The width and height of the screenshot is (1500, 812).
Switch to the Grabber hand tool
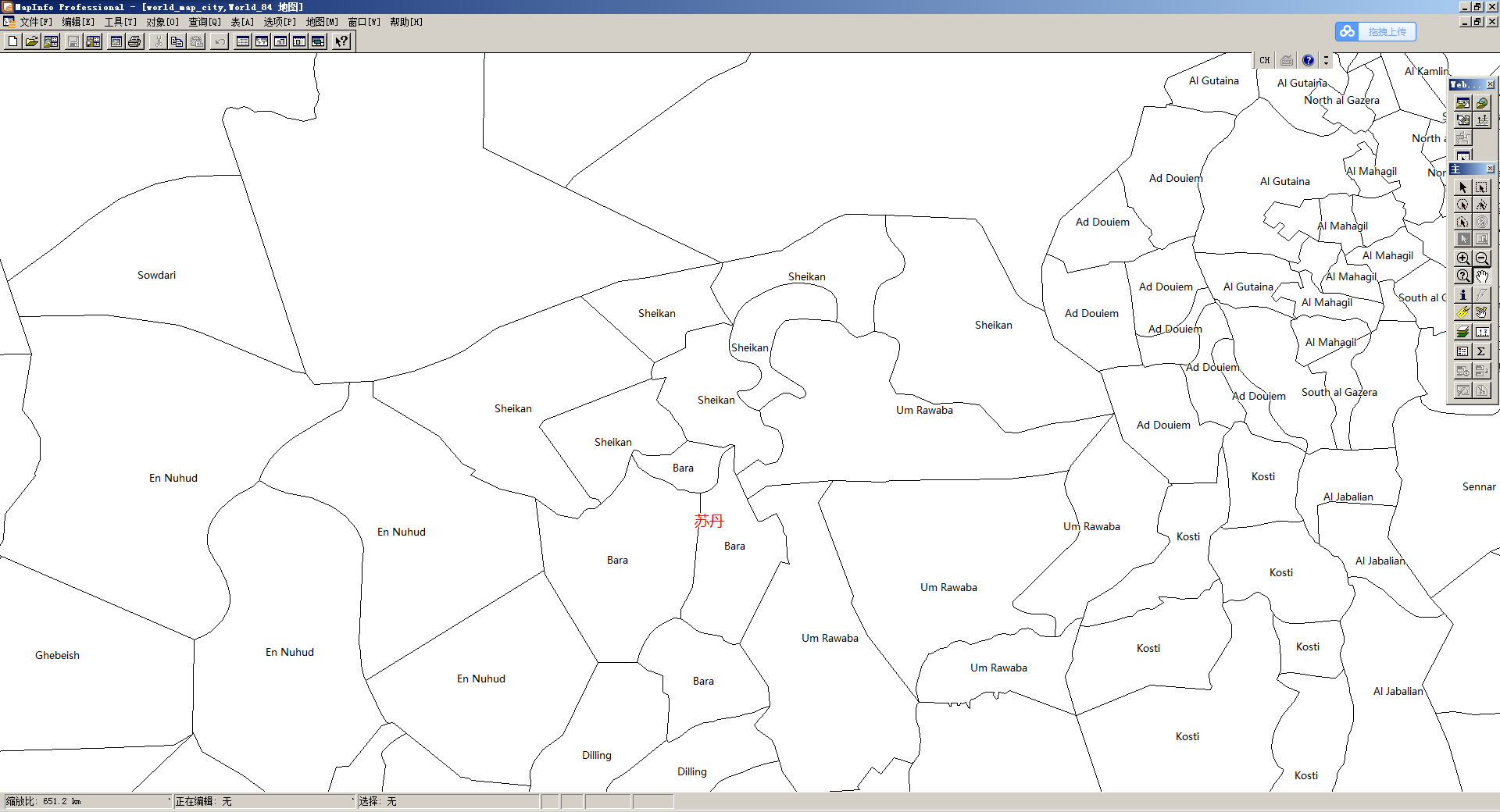1482,276
